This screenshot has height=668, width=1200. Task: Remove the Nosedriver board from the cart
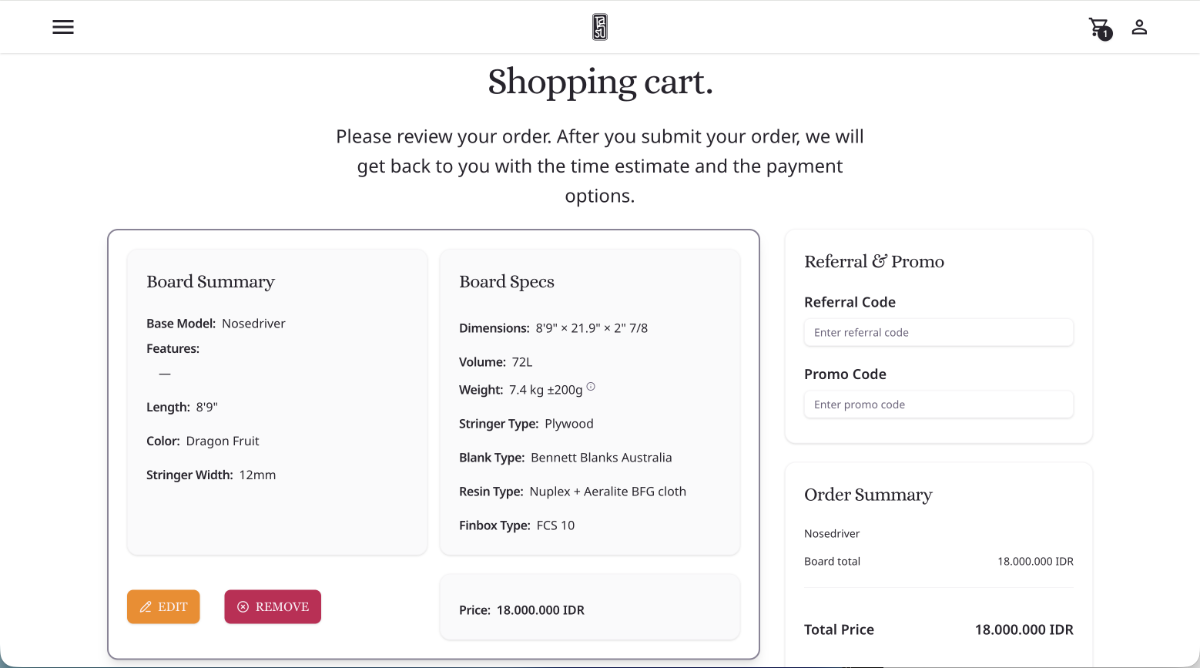(272, 606)
